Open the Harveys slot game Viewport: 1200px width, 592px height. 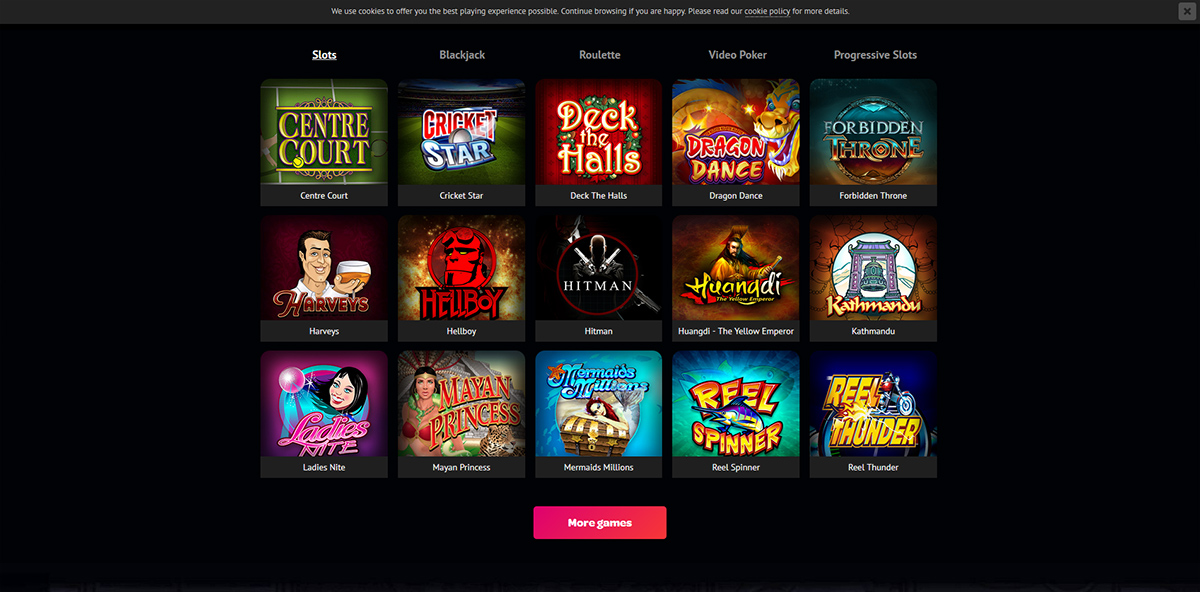pos(324,278)
